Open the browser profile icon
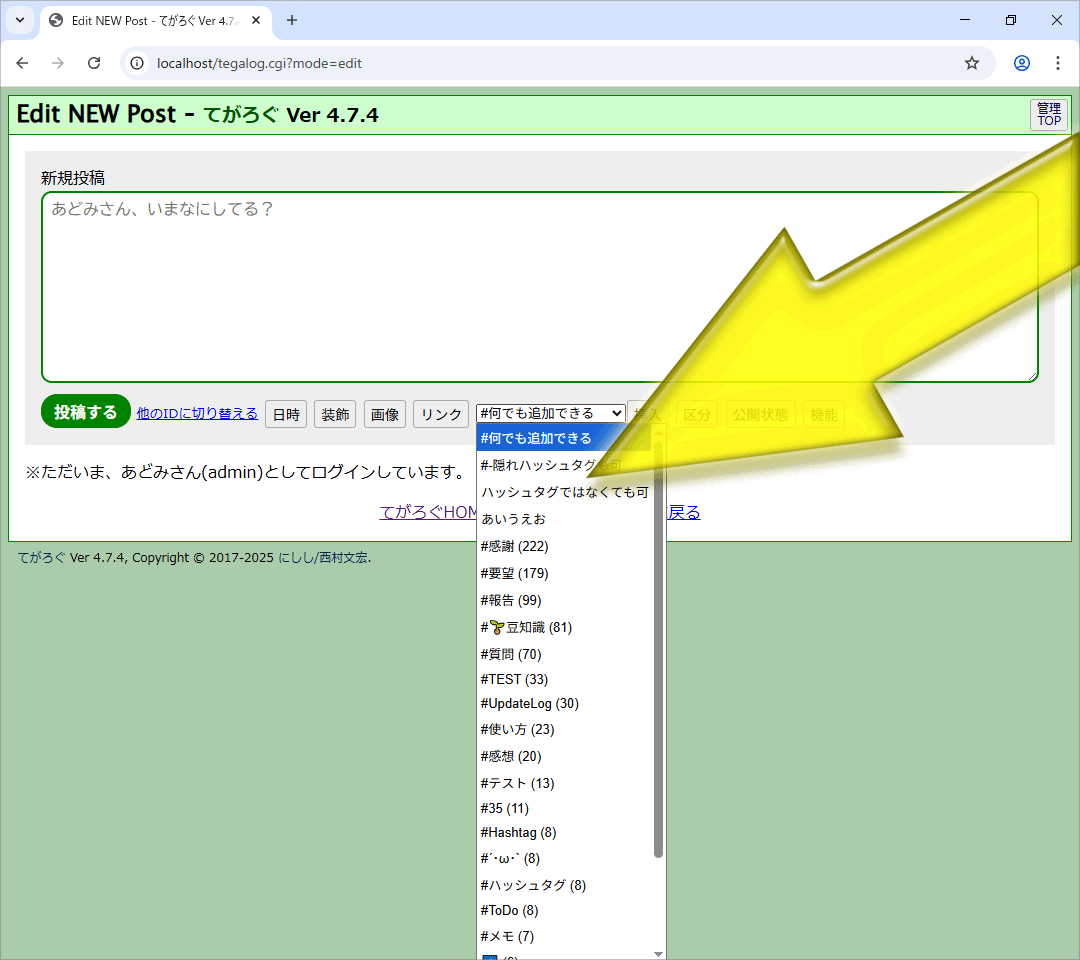 1021,63
